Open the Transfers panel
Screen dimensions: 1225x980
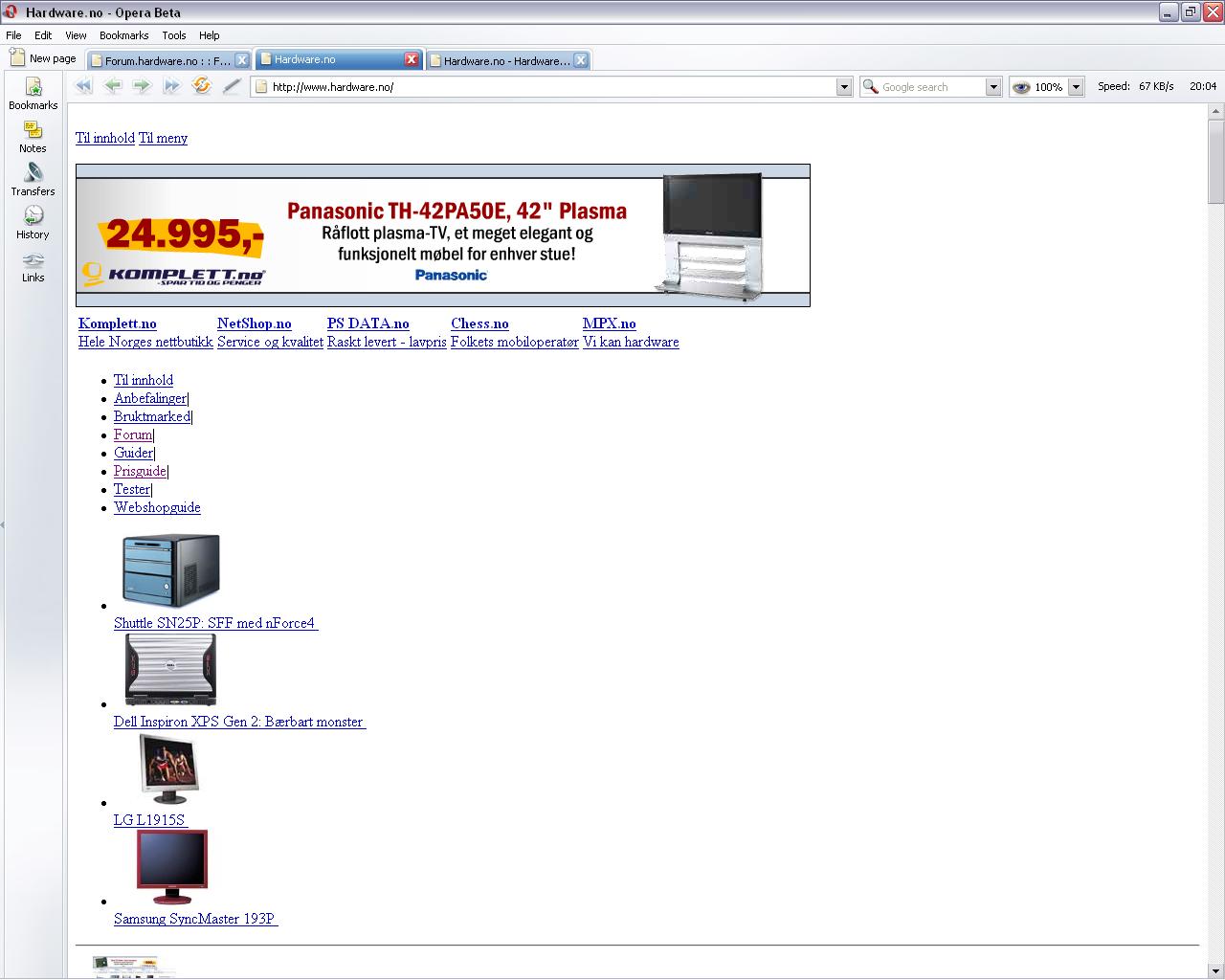[x=33, y=181]
